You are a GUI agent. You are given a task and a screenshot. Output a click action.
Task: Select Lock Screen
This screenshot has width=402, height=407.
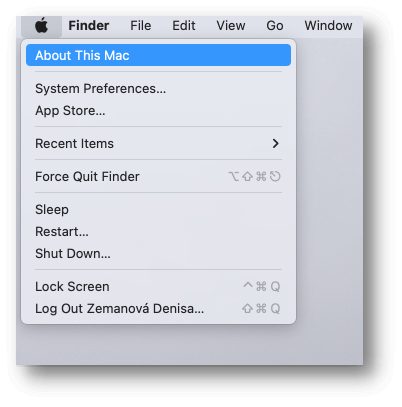(158, 287)
